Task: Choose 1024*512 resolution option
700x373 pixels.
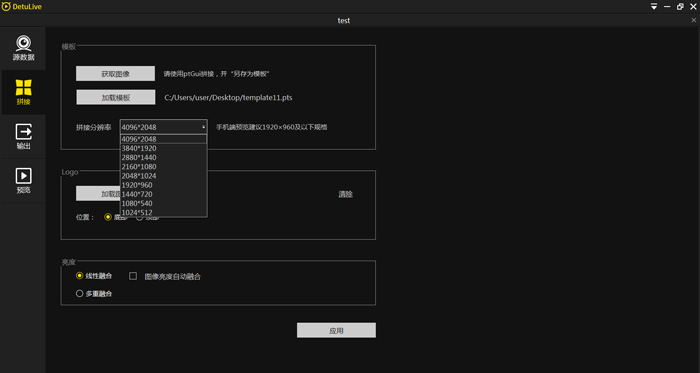Action: [163, 212]
